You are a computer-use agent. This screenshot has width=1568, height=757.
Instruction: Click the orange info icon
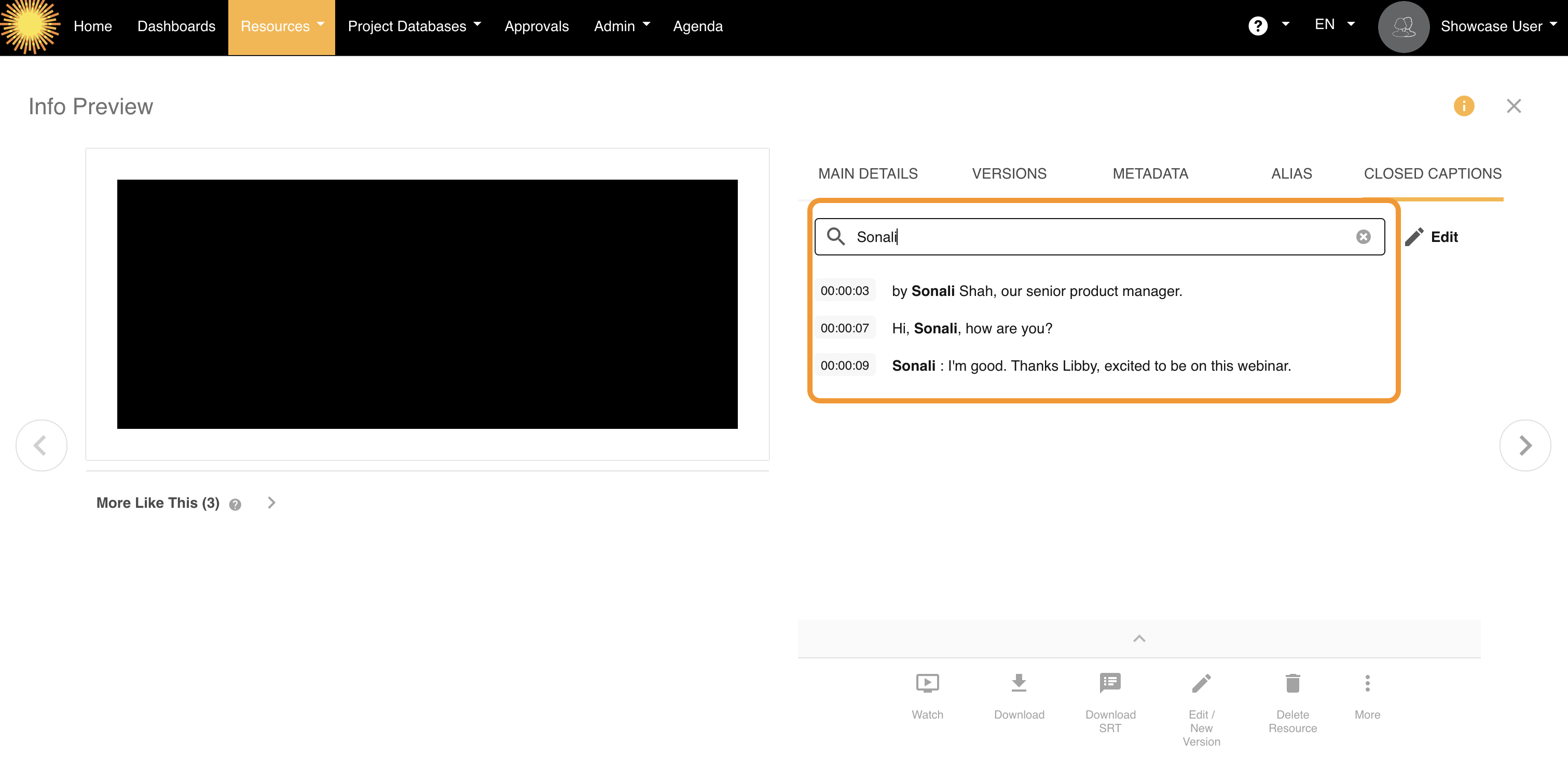1463,106
